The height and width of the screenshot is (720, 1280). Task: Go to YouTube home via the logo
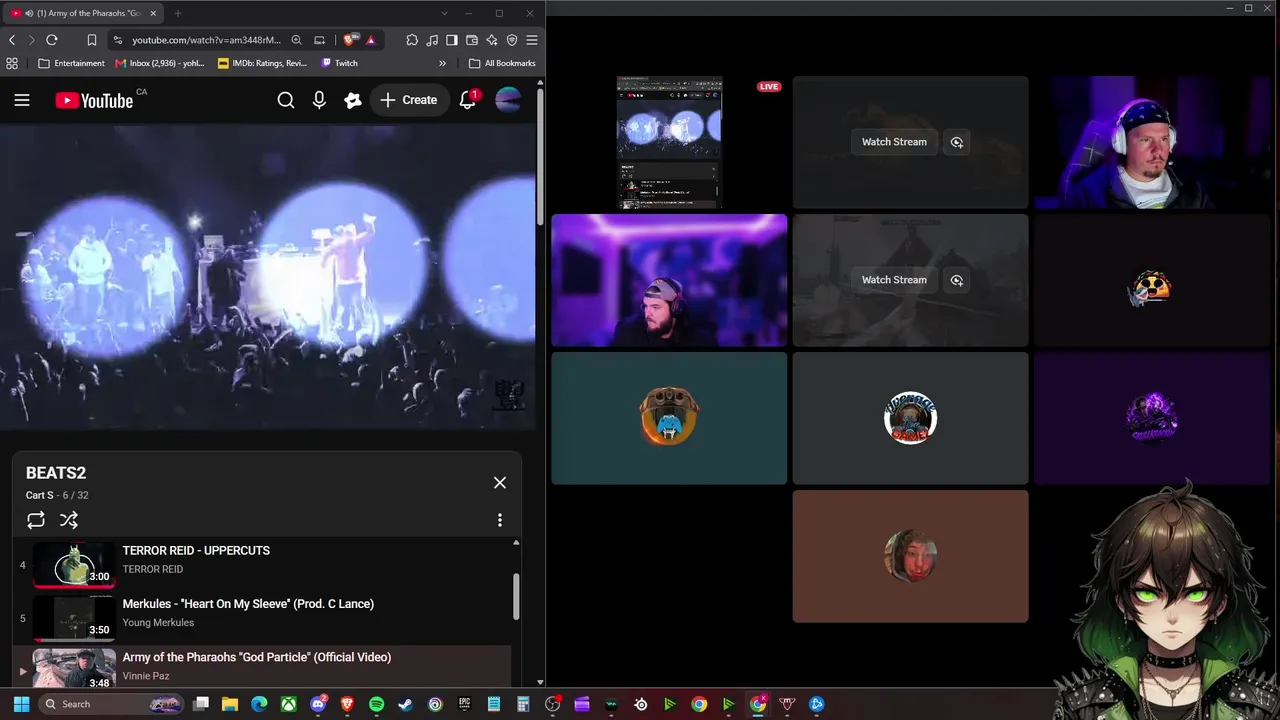(x=94, y=100)
